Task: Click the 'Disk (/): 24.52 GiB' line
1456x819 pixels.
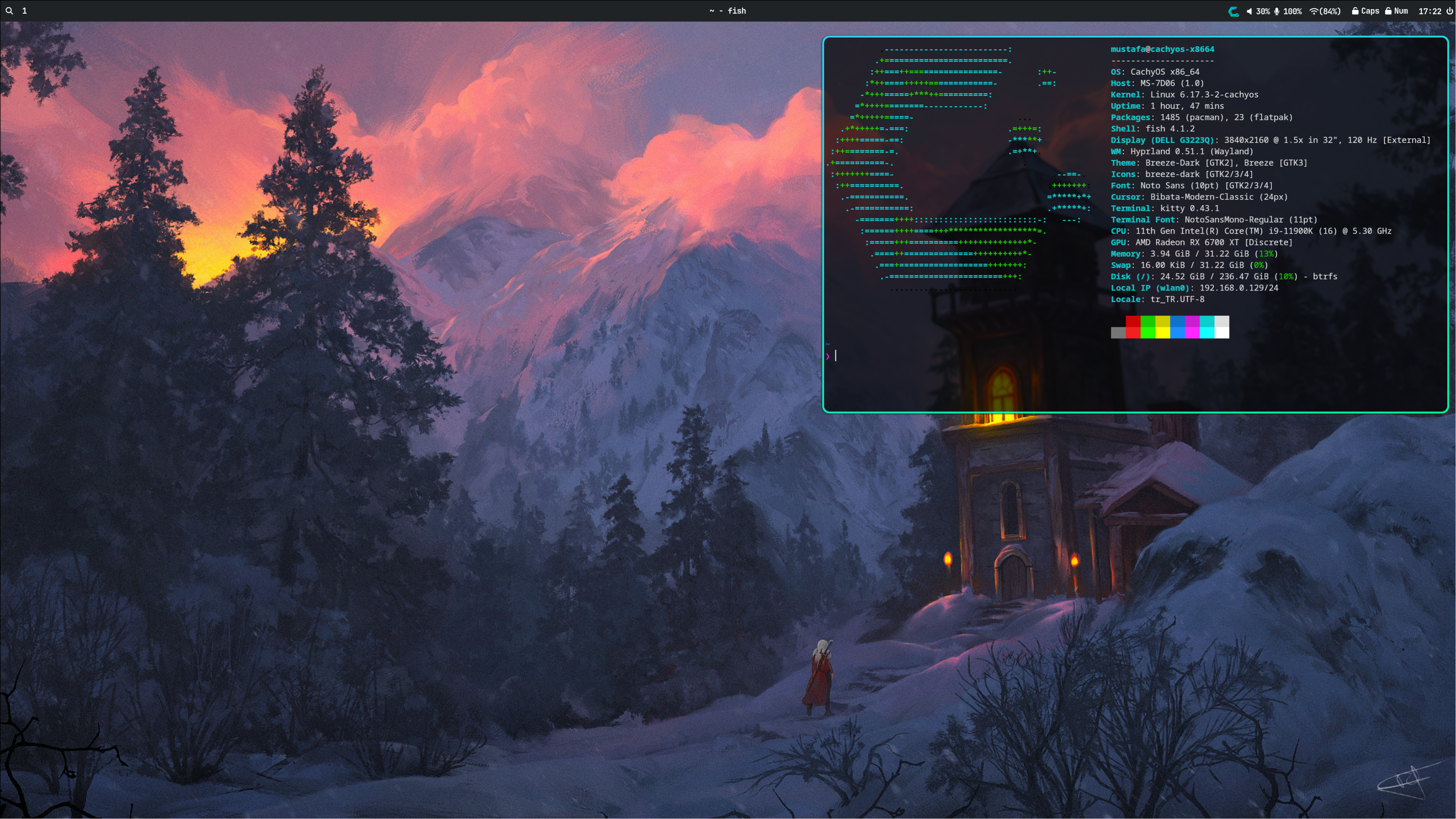Action: pos(1224,276)
